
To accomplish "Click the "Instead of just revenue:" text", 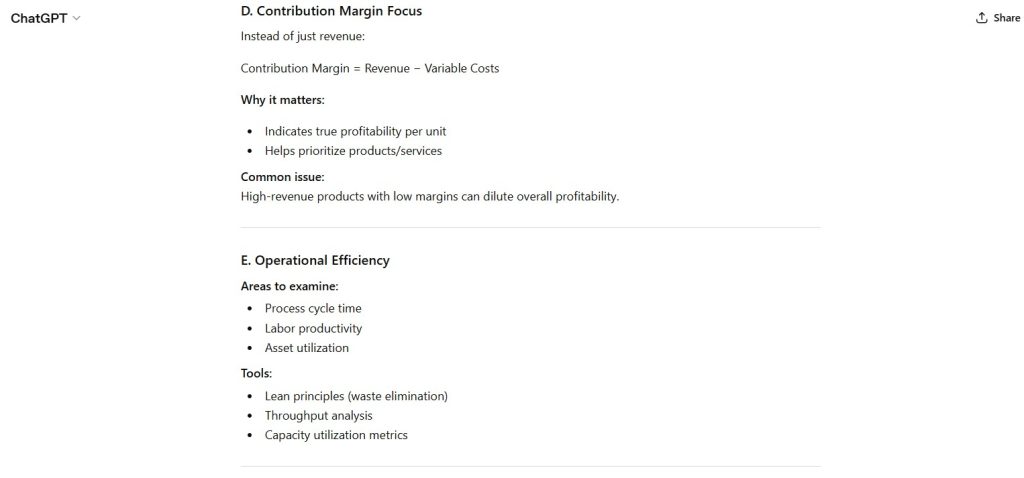I will (x=304, y=36).
